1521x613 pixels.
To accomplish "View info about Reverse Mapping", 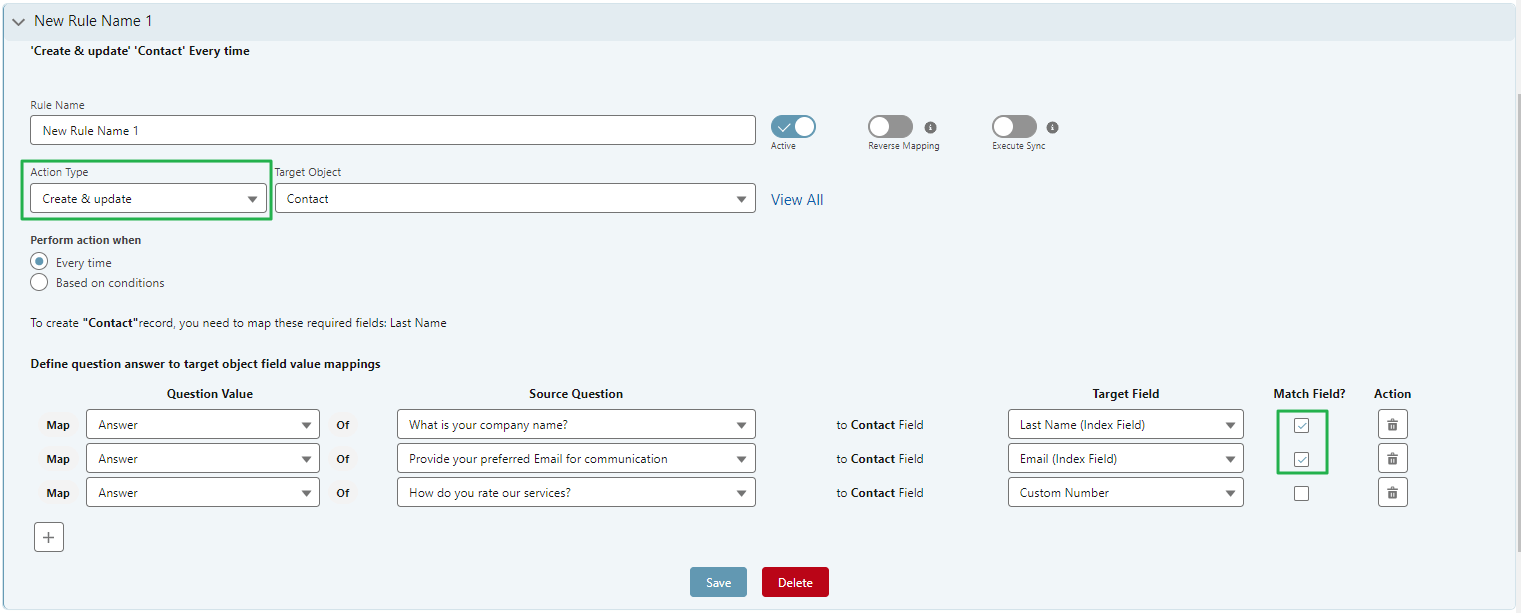I will coord(931,128).
